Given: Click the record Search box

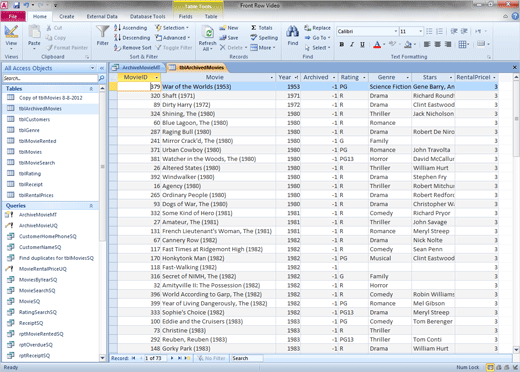Looking at the screenshot, I should (247, 358).
